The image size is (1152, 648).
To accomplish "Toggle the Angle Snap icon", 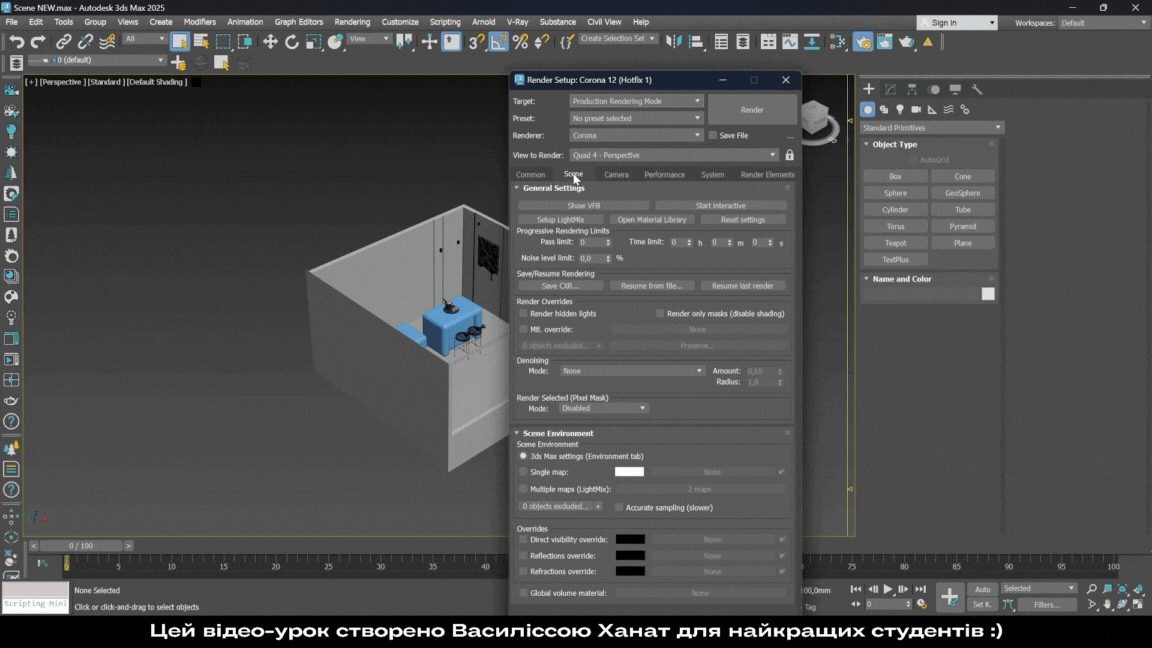I will (498, 42).
